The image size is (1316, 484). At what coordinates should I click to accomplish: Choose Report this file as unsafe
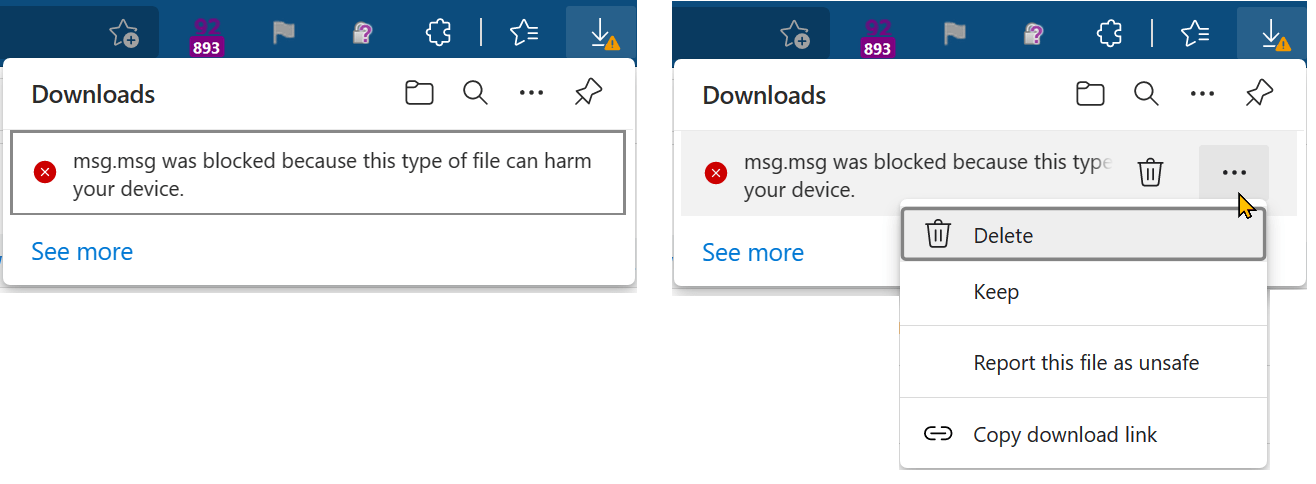1084,363
